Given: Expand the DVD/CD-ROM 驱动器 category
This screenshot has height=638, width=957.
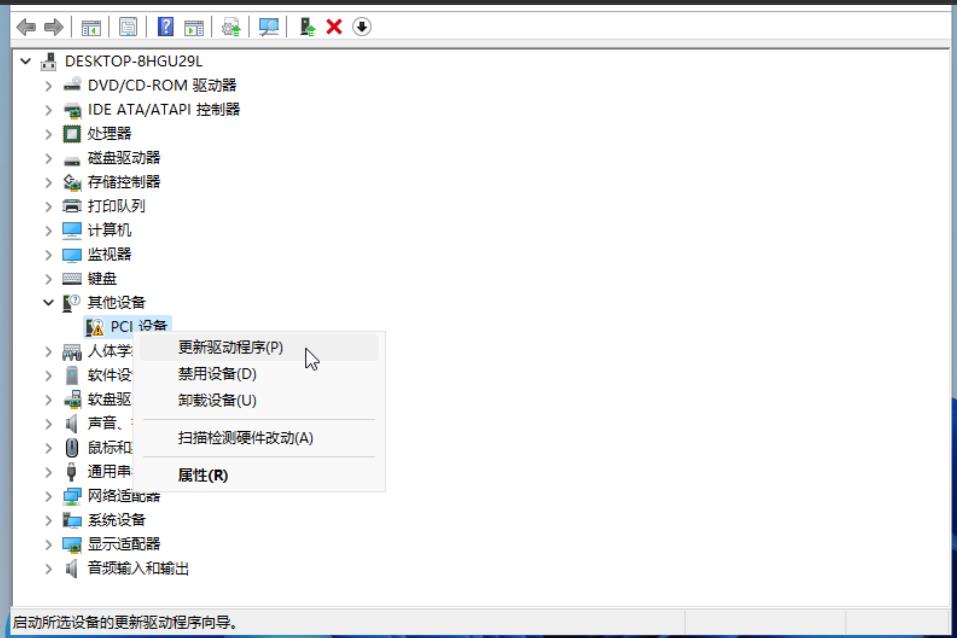Looking at the screenshot, I should pyautogui.click(x=48, y=85).
